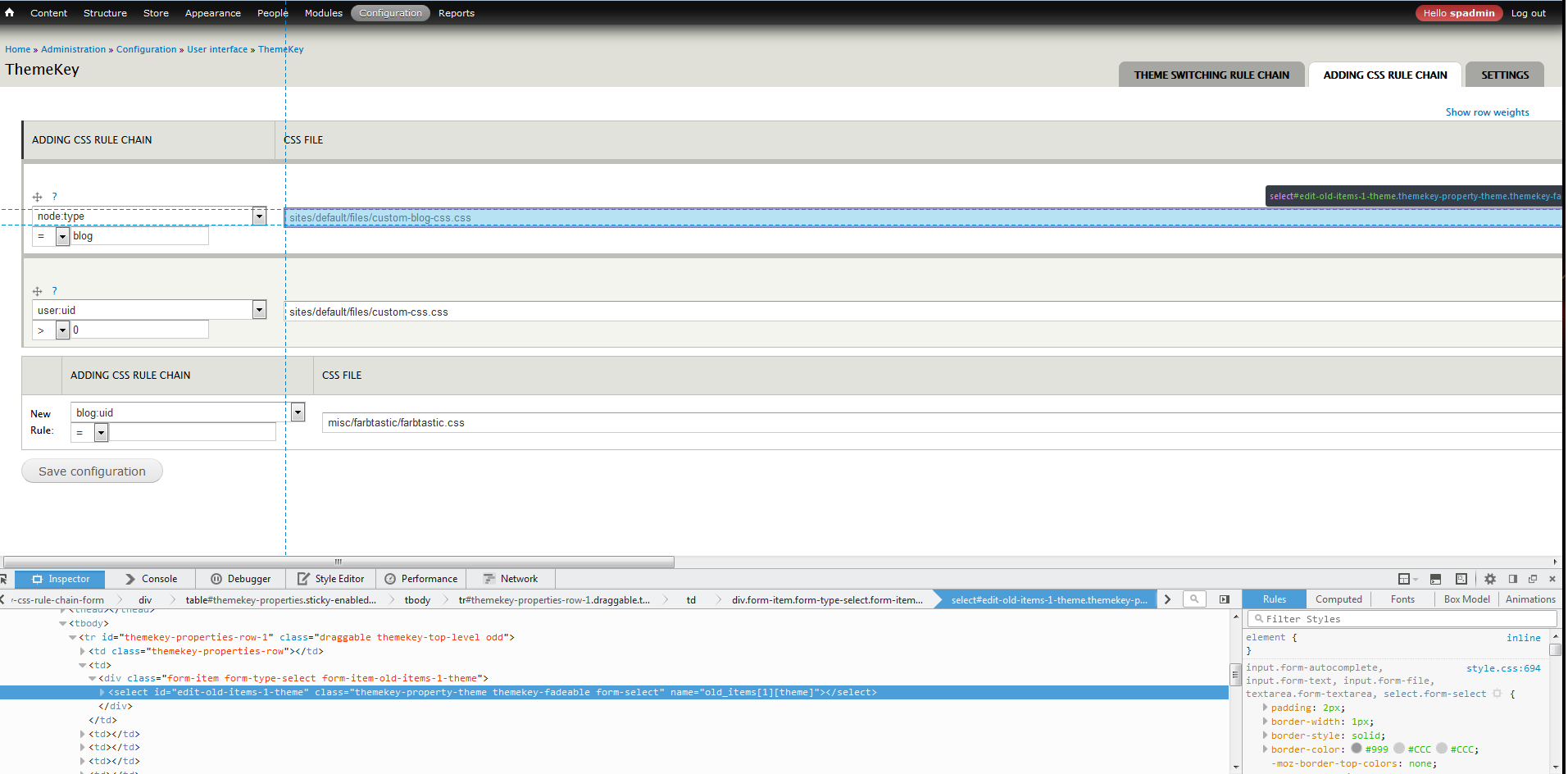Click the element picker icon in devtools
This screenshot has height=774, width=1568.
click(4, 579)
